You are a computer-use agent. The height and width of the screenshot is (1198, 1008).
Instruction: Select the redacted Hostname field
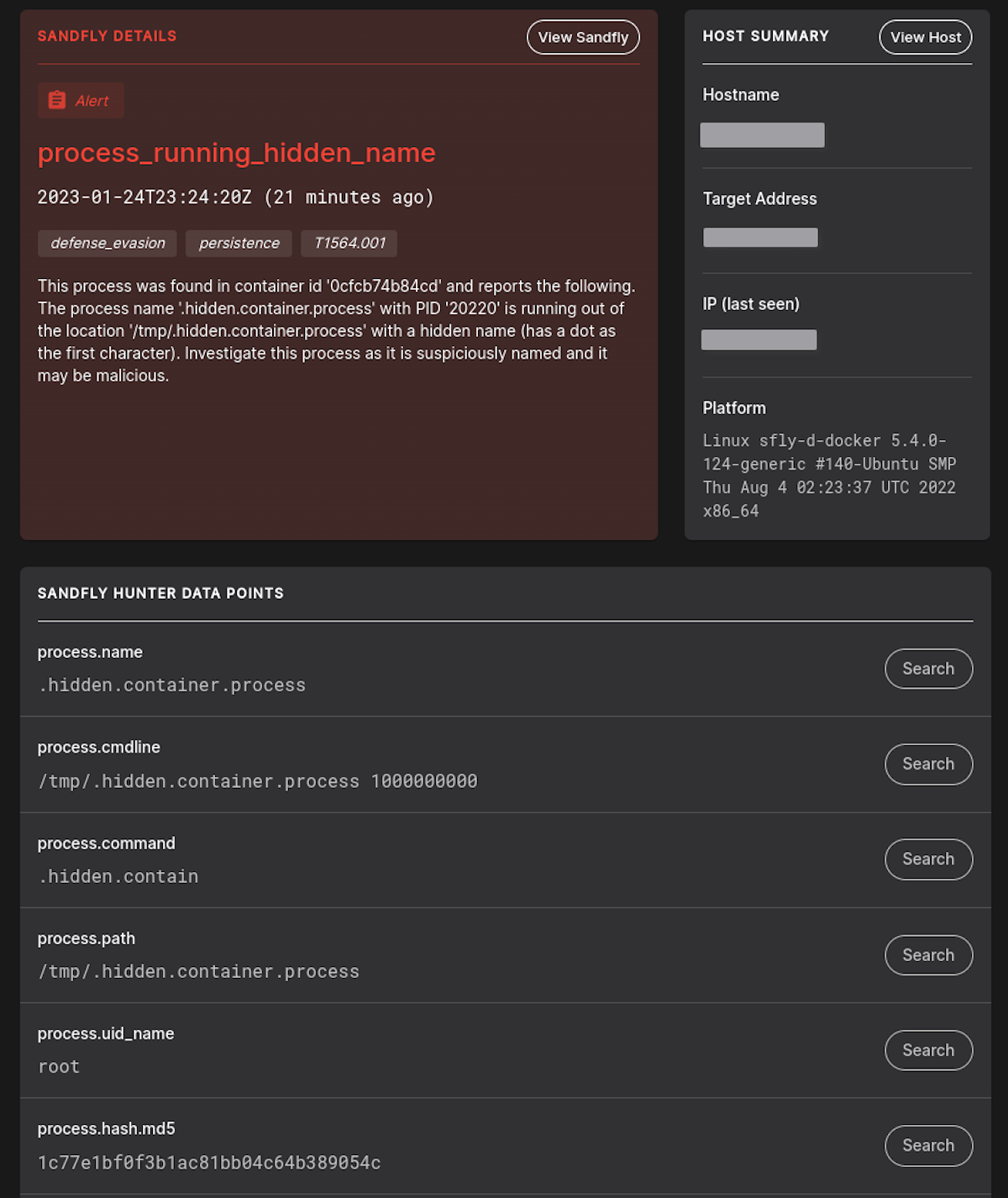[x=763, y=134]
